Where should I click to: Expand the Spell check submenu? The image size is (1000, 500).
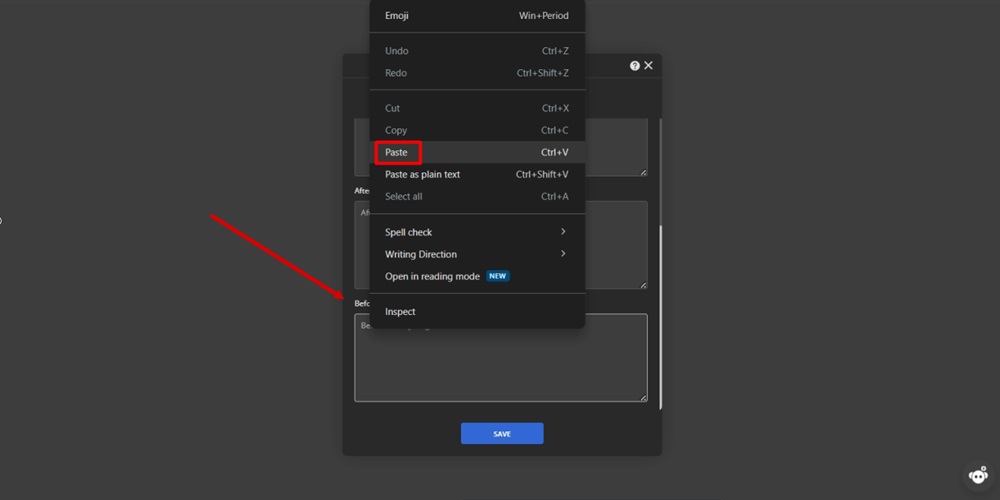[x=477, y=232]
